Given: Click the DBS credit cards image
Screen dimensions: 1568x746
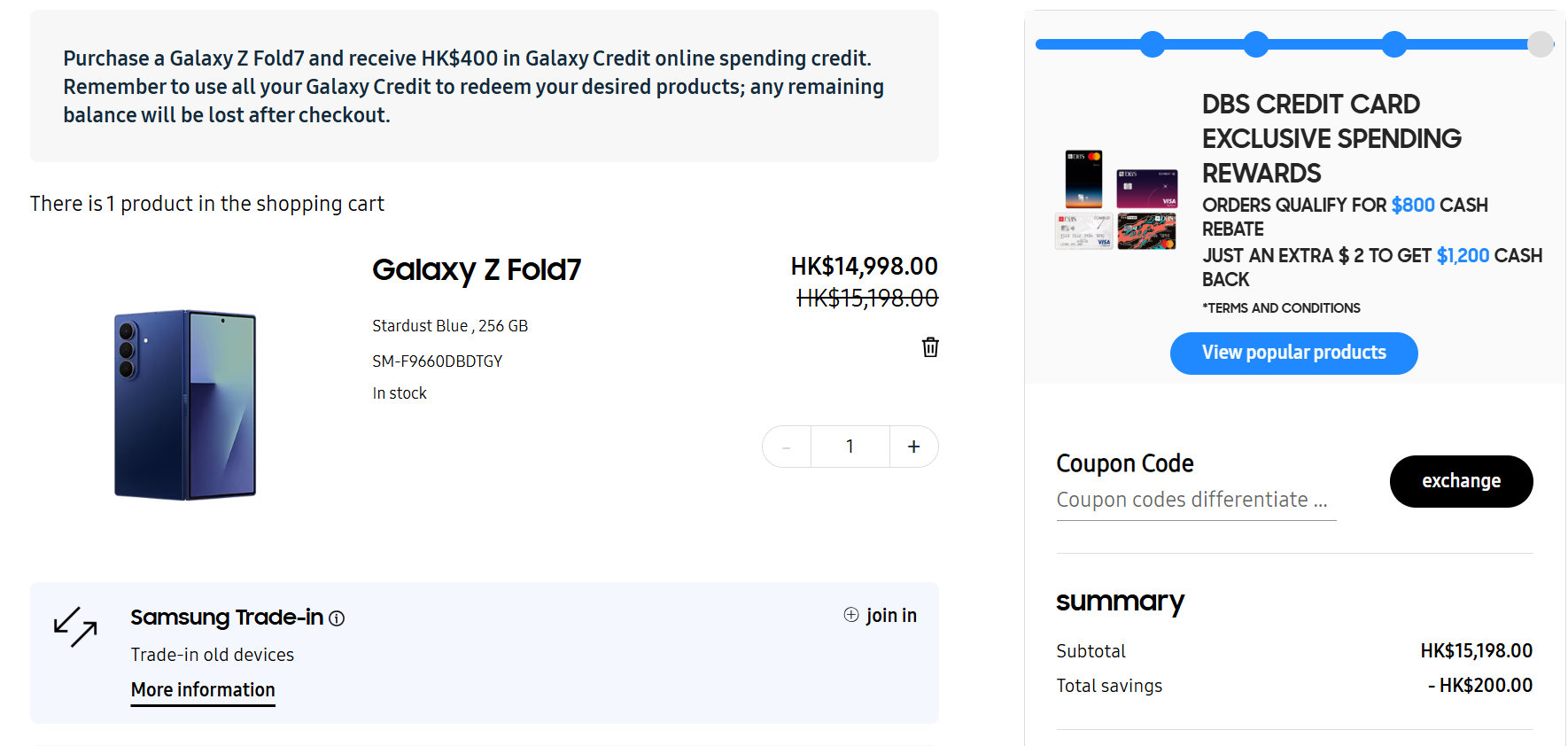Looking at the screenshot, I should tap(1115, 200).
